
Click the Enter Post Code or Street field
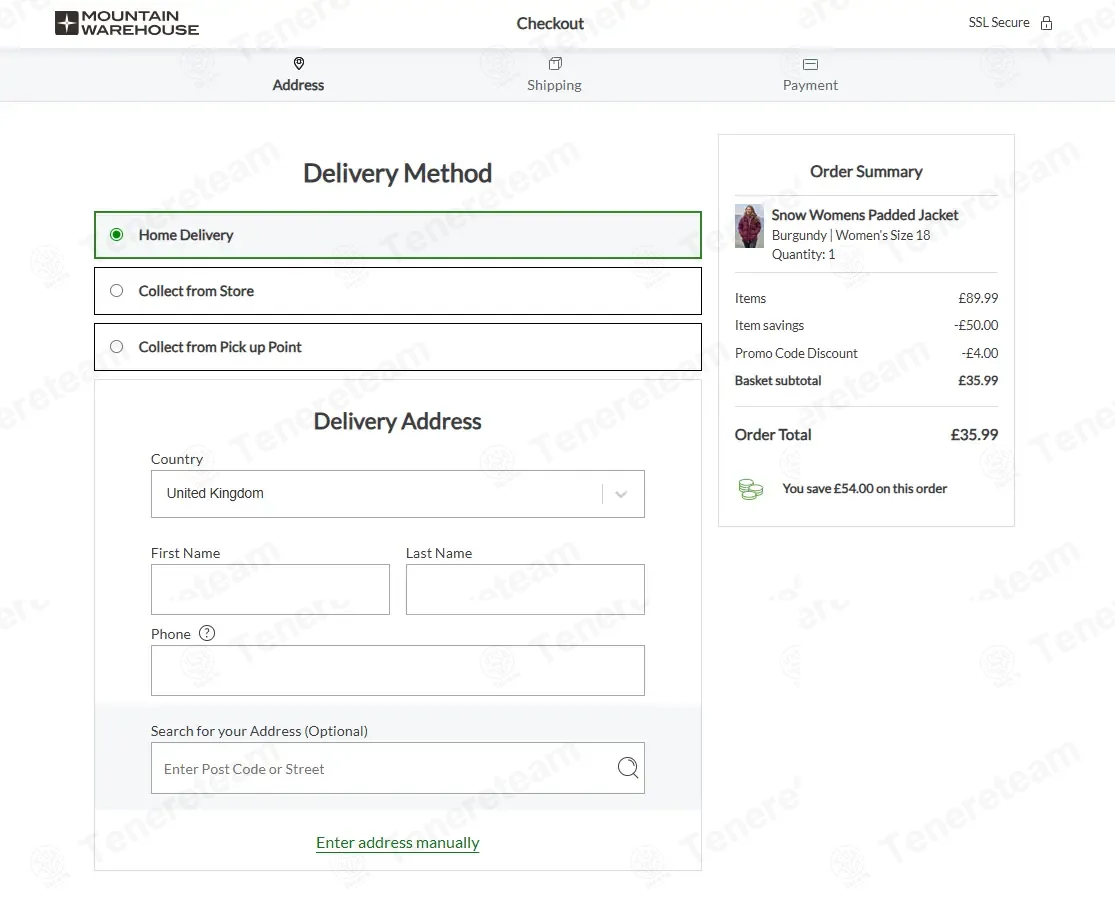(x=385, y=768)
